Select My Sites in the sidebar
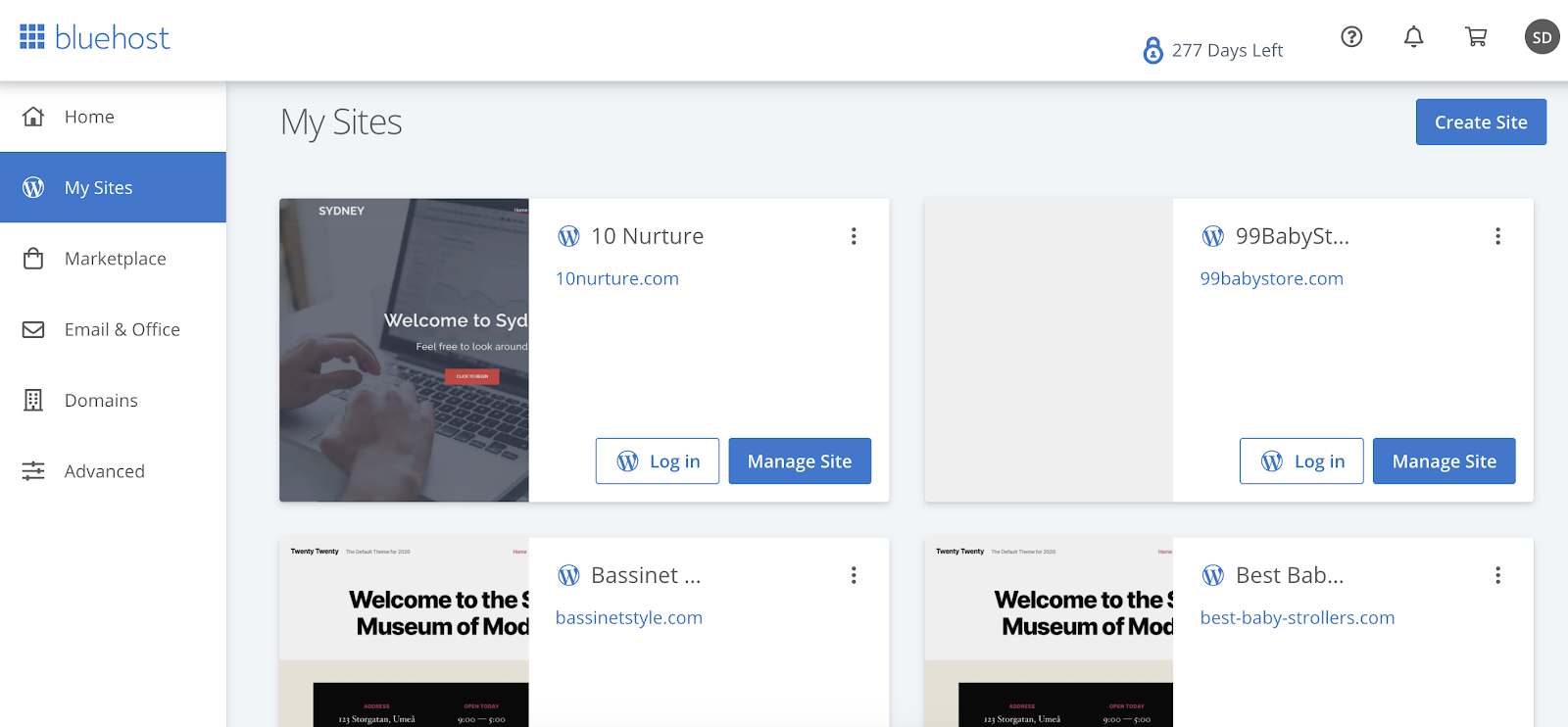Image resolution: width=1568 pixels, height=727 pixels. 113,187
